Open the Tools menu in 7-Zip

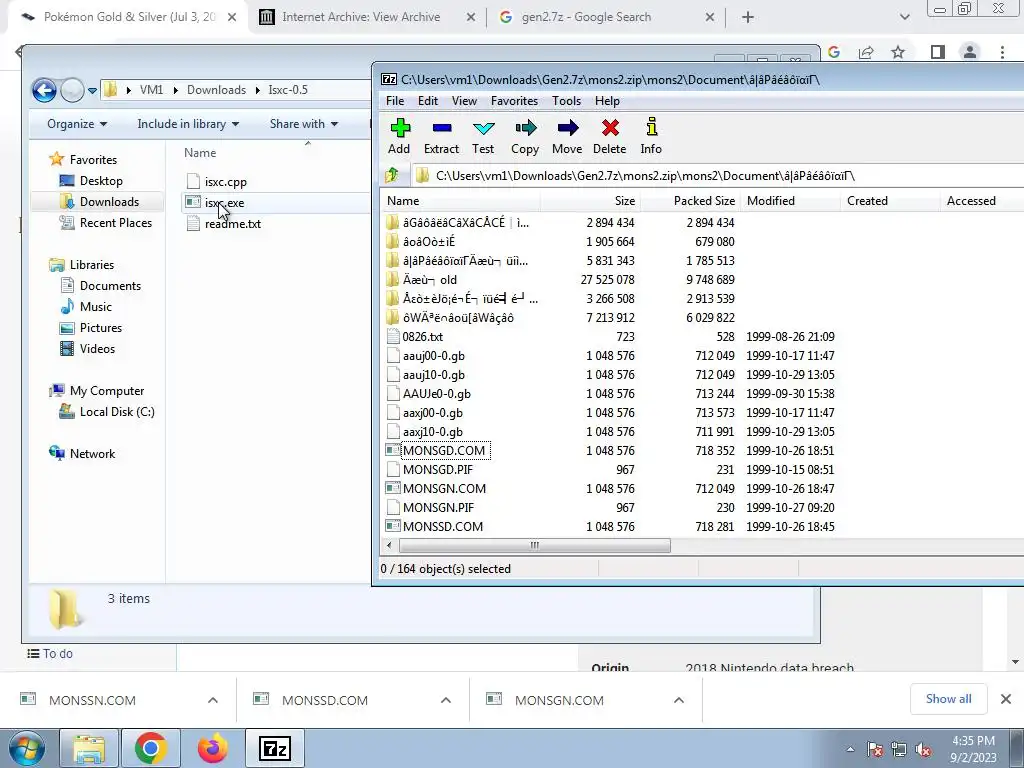pyautogui.click(x=566, y=101)
